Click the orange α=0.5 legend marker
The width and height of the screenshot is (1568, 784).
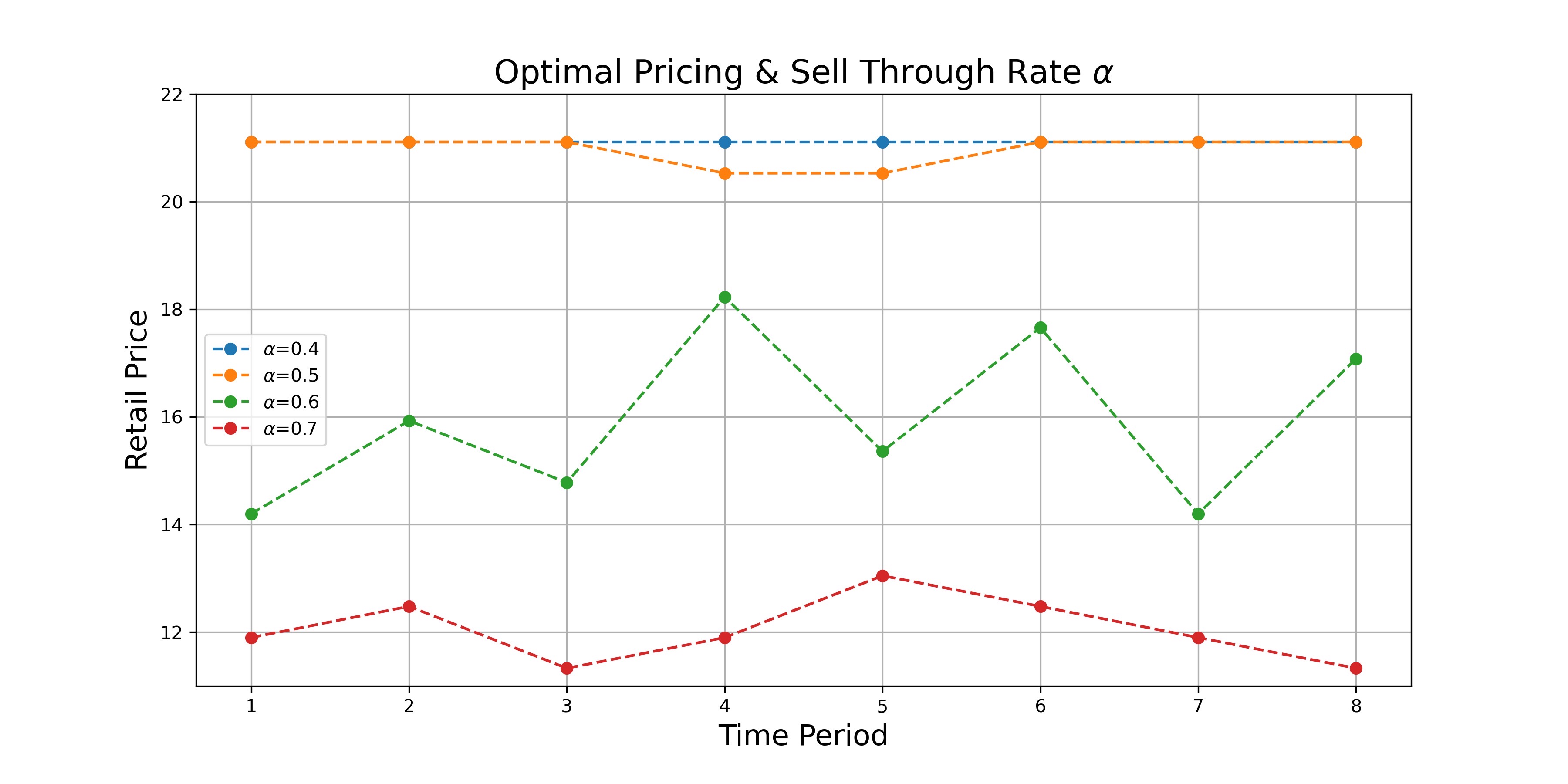[231, 375]
